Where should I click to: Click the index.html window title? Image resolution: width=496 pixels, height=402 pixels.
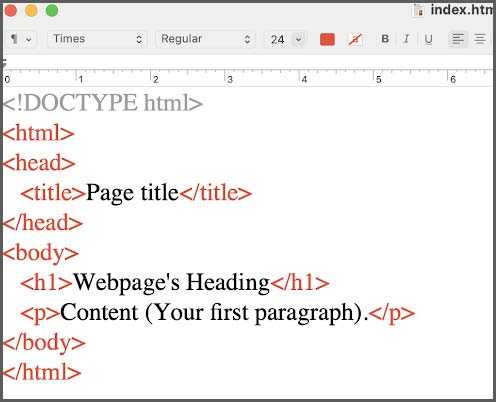click(x=461, y=10)
